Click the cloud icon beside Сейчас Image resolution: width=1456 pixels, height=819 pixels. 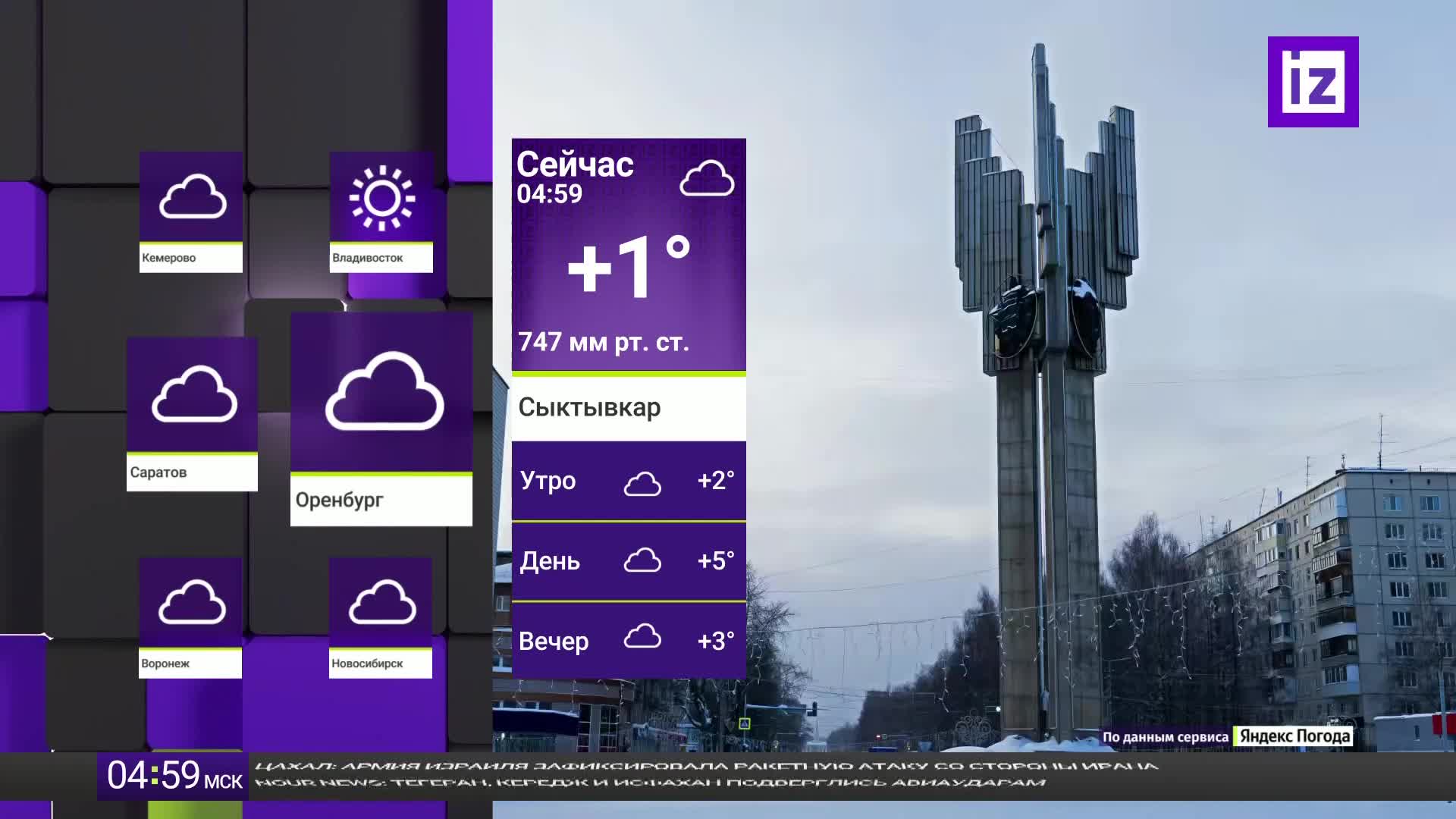(x=707, y=179)
